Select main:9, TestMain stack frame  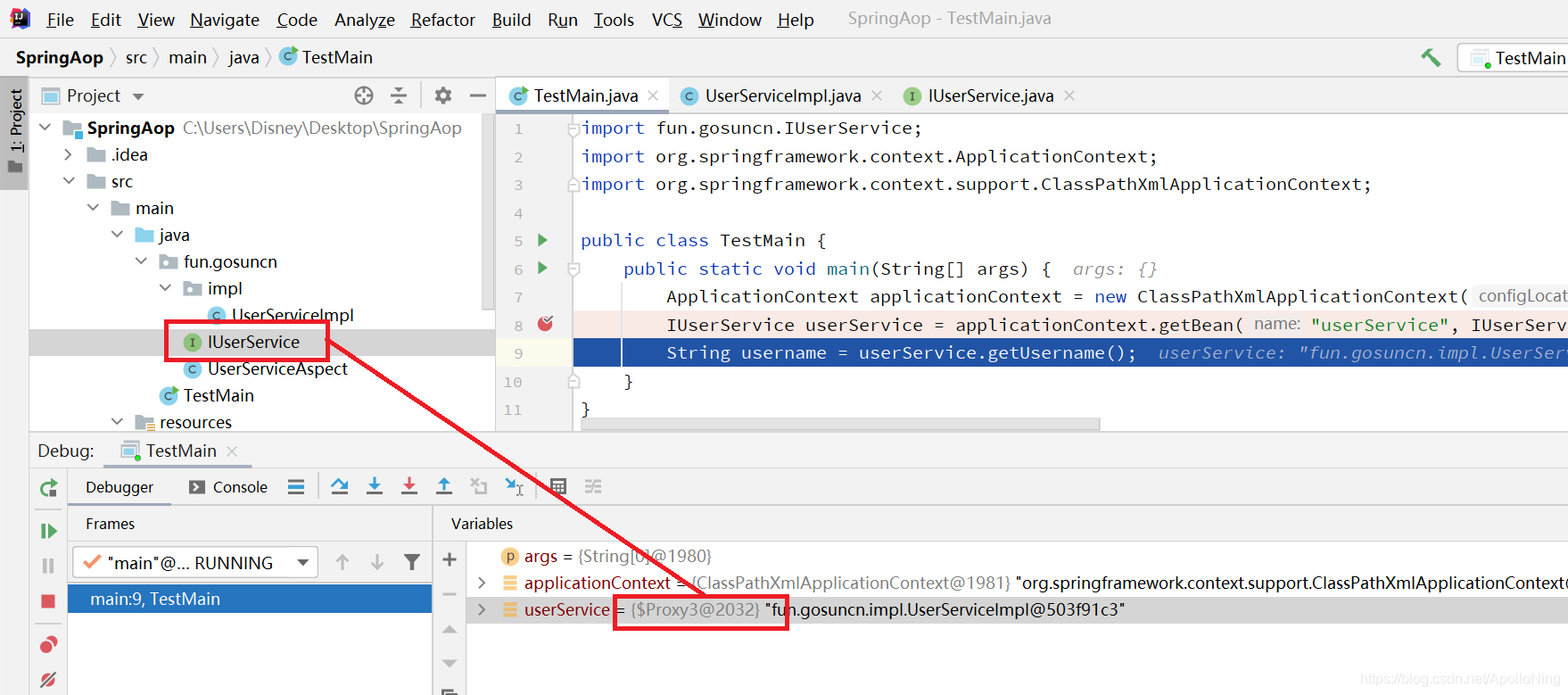[x=250, y=599]
